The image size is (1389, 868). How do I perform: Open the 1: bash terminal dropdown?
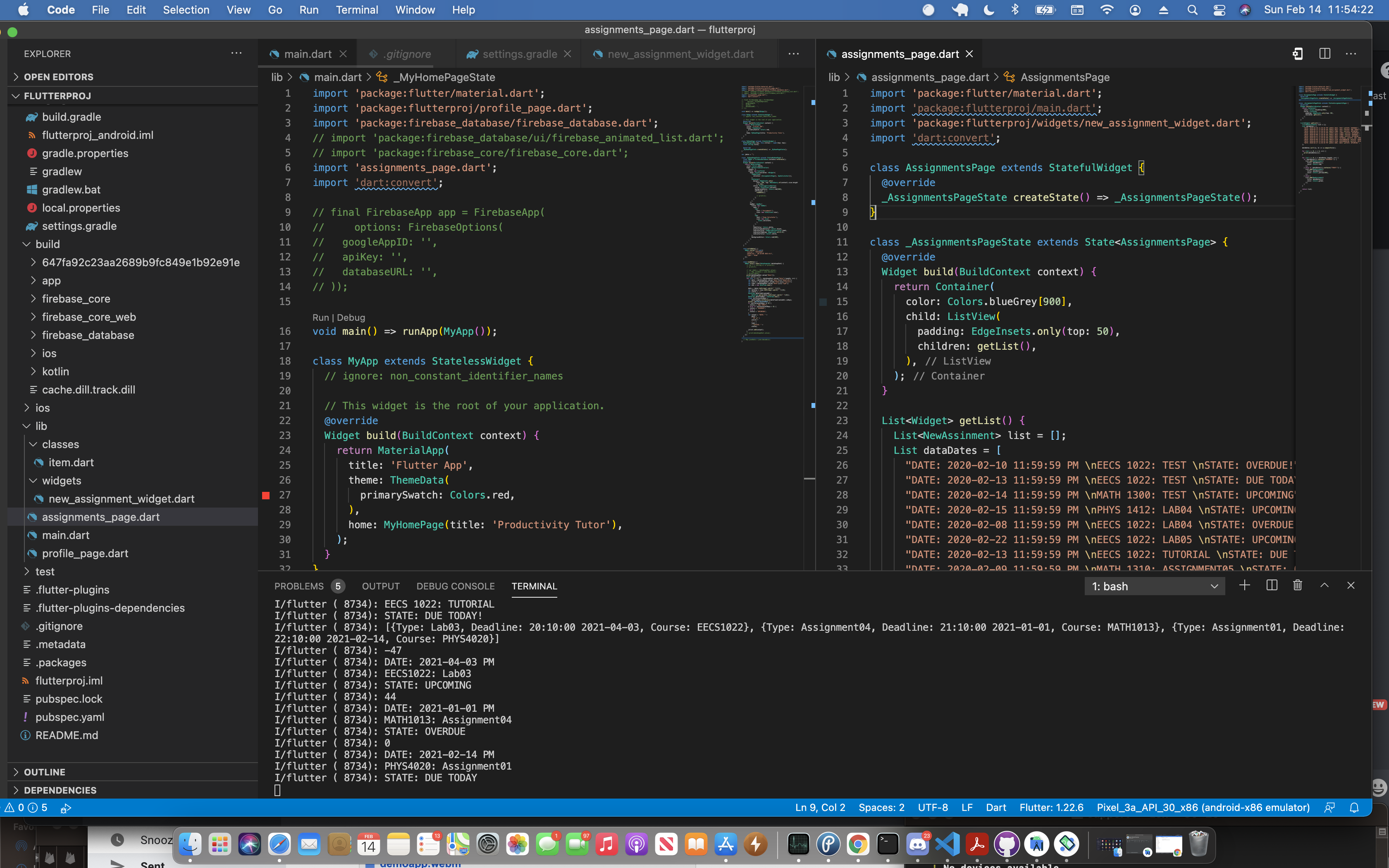point(1154,586)
